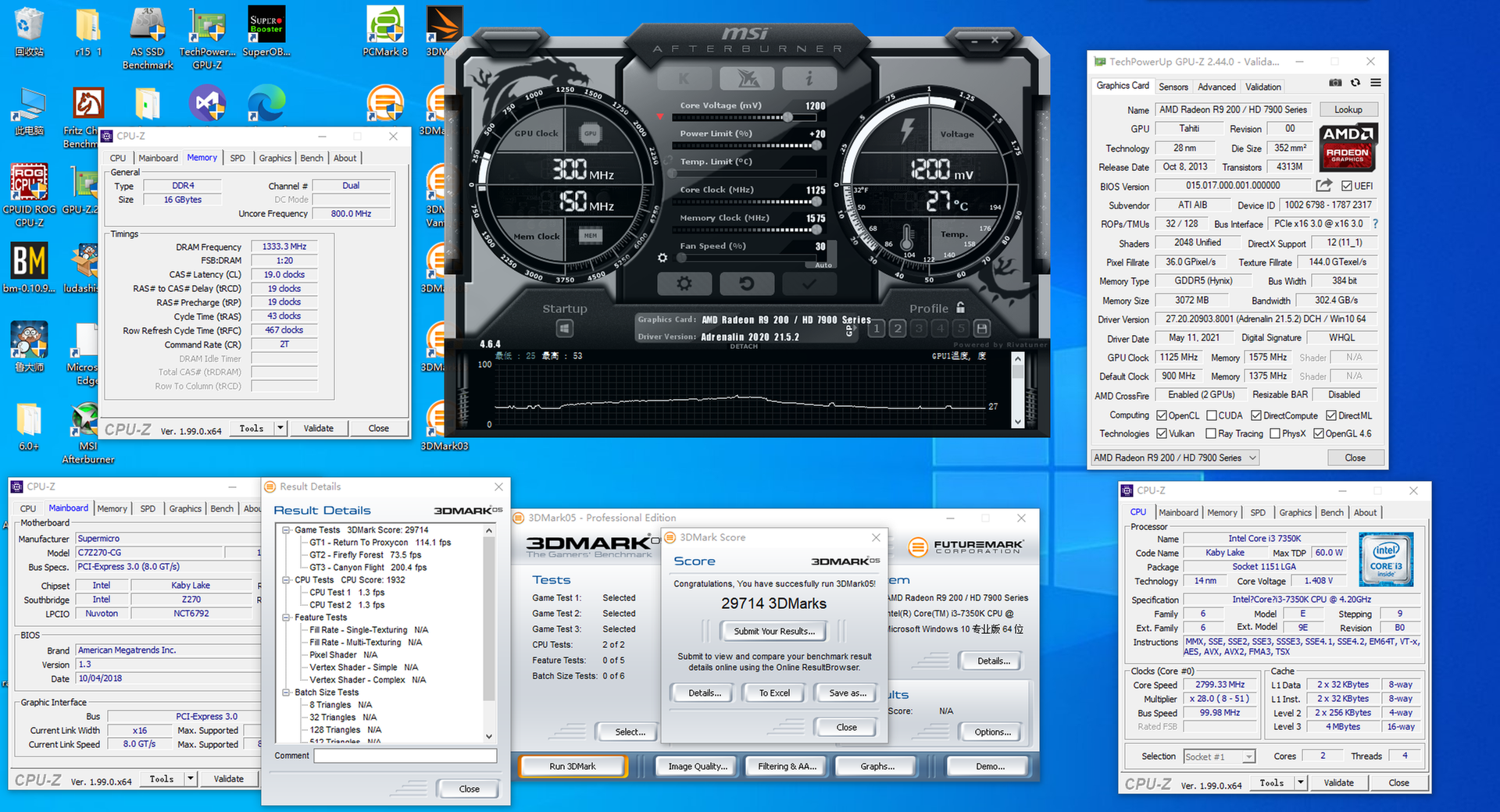Click the Lookup button in GPU-Z
1500x812 pixels.
pos(1348,109)
